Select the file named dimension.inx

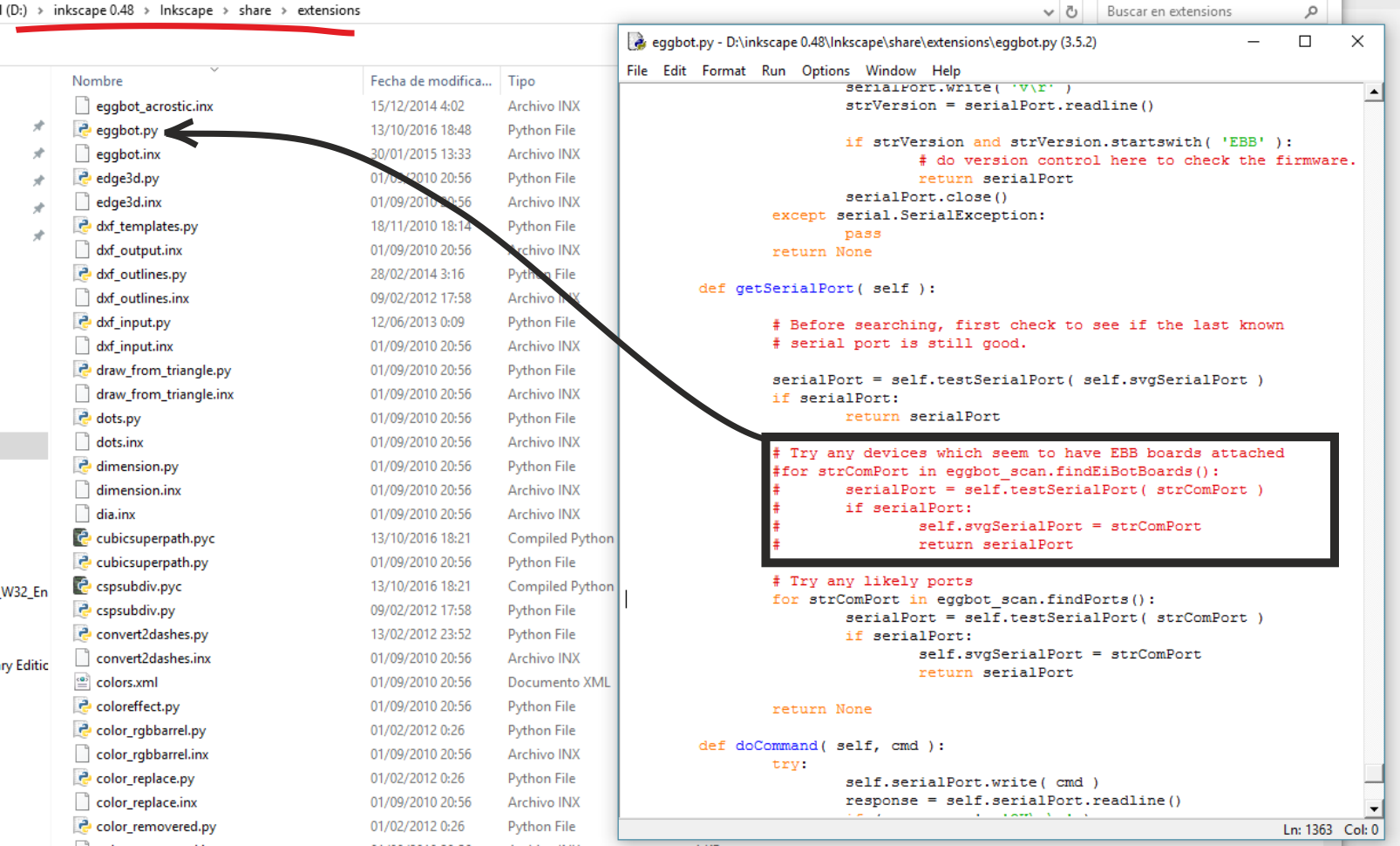pyautogui.click(x=139, y=490)
